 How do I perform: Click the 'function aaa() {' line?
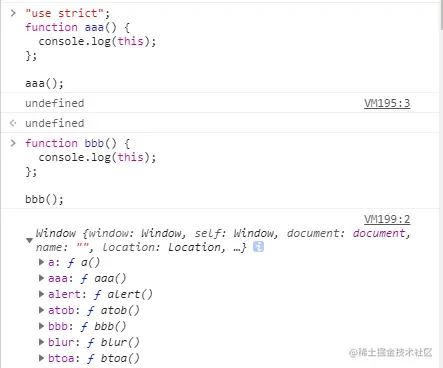click(x=77, y=27)
